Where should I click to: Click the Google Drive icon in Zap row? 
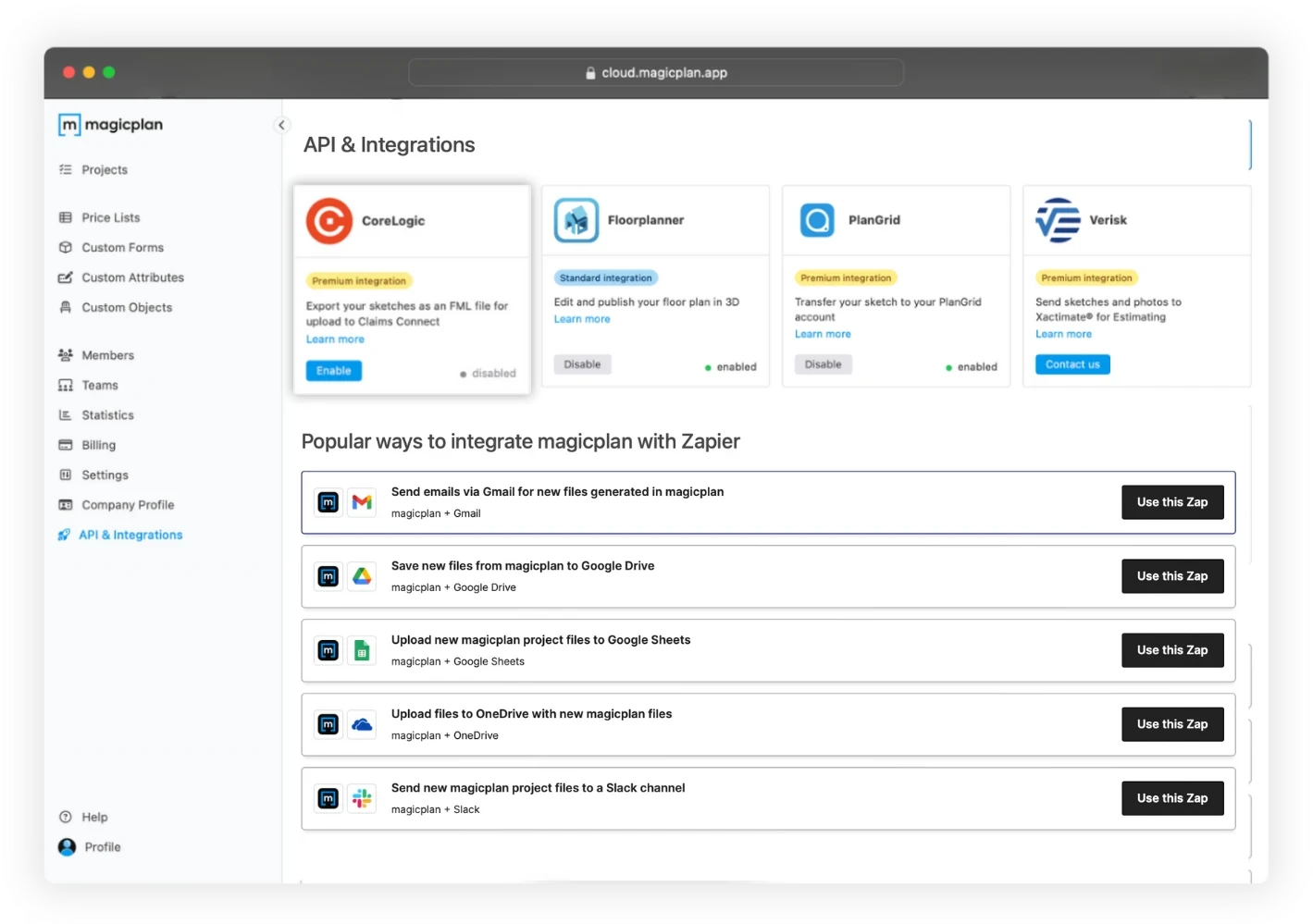click(362, 576)
